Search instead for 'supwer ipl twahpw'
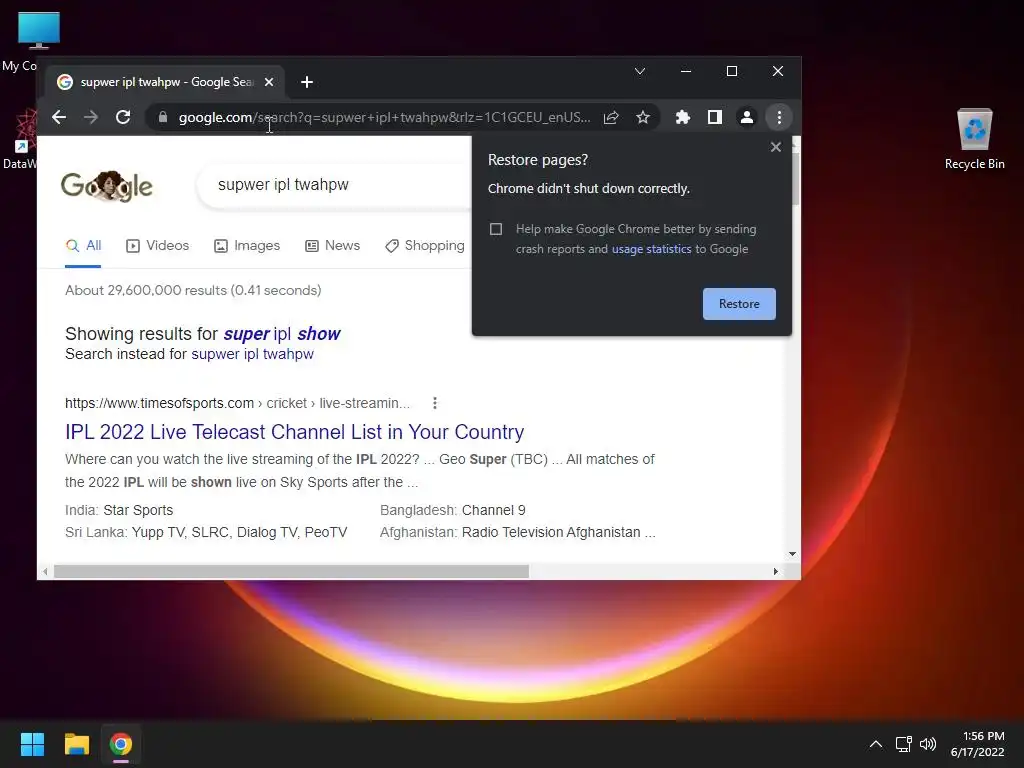Screen dimensions: 1024x768 pyautogui.click(x=252, y=354)
